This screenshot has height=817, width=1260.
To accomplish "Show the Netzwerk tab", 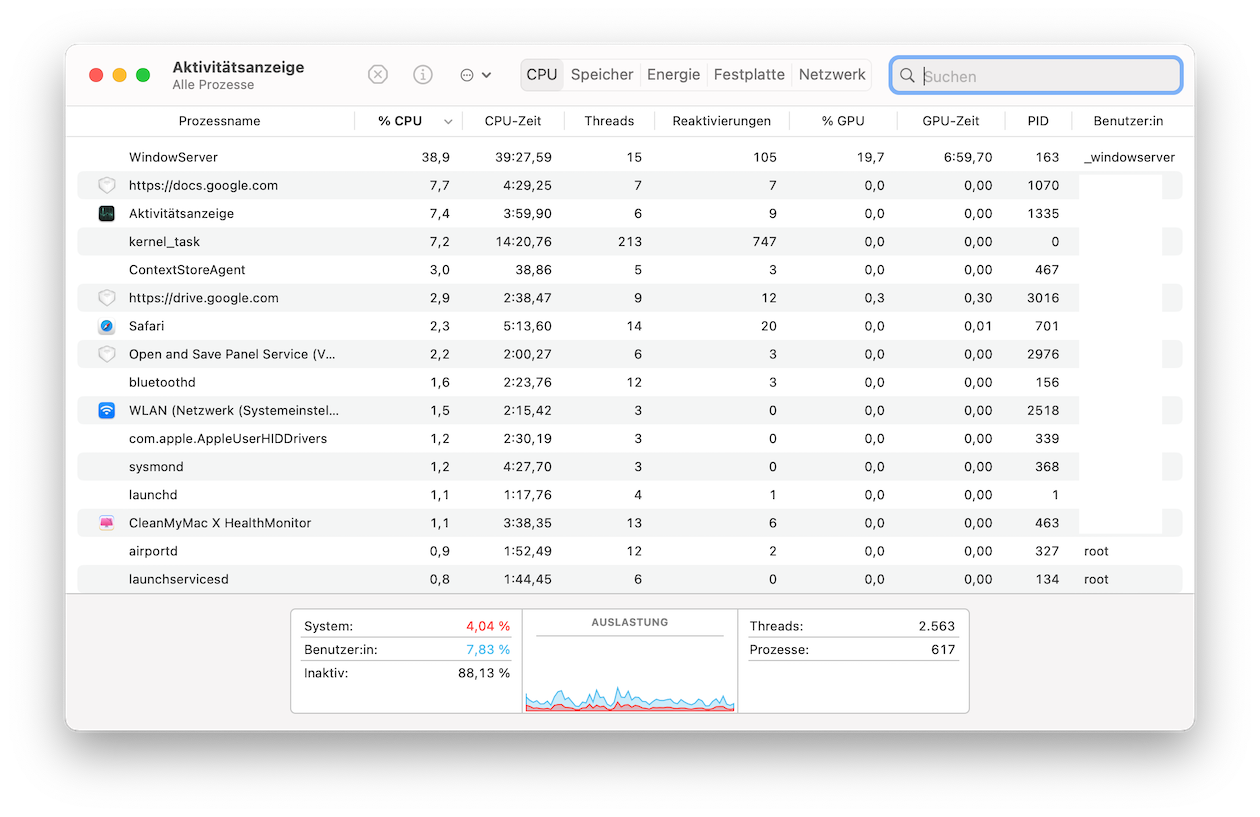I will (x=832, y=75).
